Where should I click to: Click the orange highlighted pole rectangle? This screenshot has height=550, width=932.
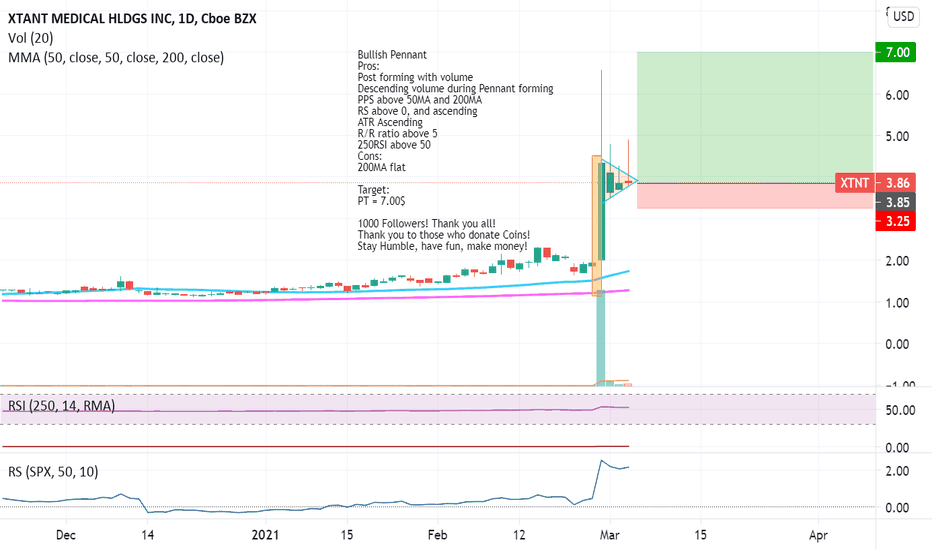[x=597, y=225]
